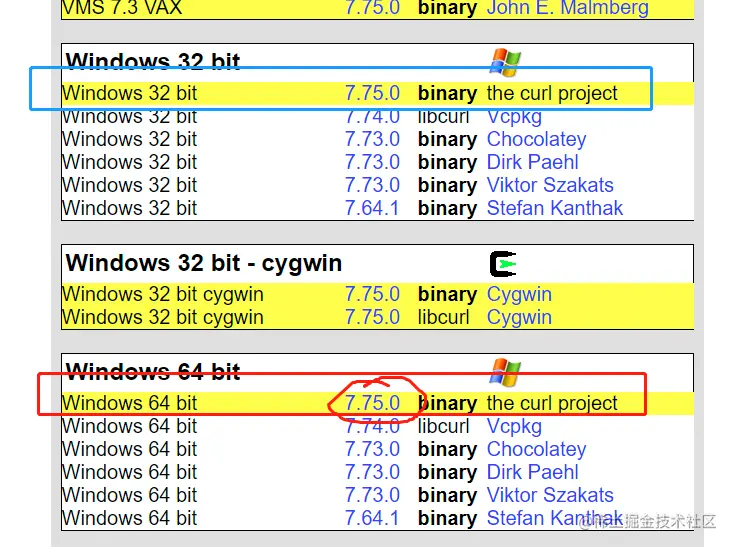Open 7.64.1 in the Windows 32 bit Stefan Kanthak row
The width and height of the screenshot is (733, 547).
[373, 208]
